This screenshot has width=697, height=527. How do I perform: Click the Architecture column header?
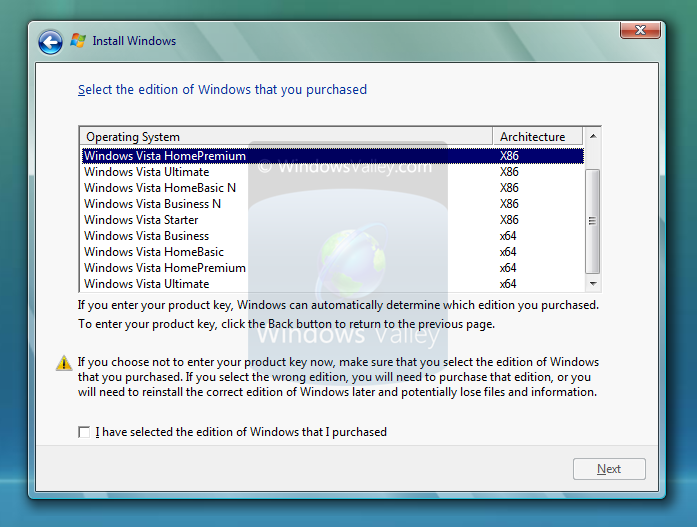click(x=538, y=136)
